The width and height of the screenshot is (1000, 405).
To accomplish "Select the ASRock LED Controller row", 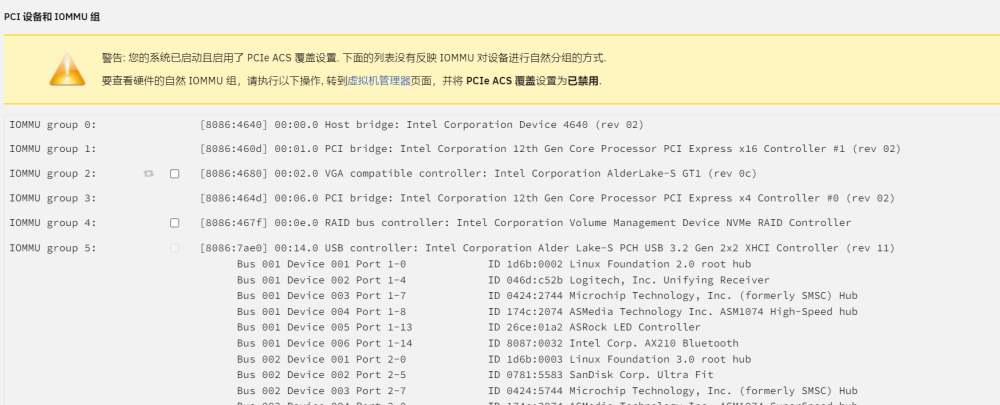I will coord(469,327).
